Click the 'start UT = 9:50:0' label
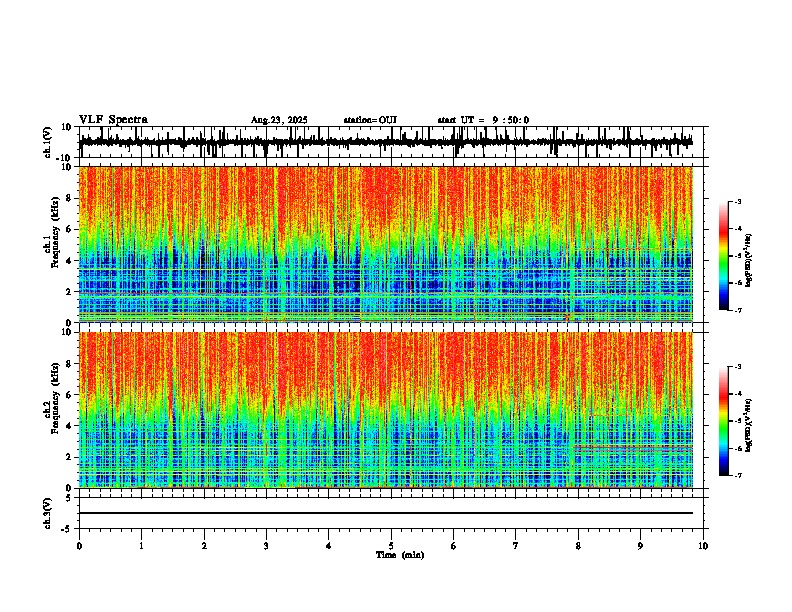This screenshot has width=792, height=612. (483, 120)
